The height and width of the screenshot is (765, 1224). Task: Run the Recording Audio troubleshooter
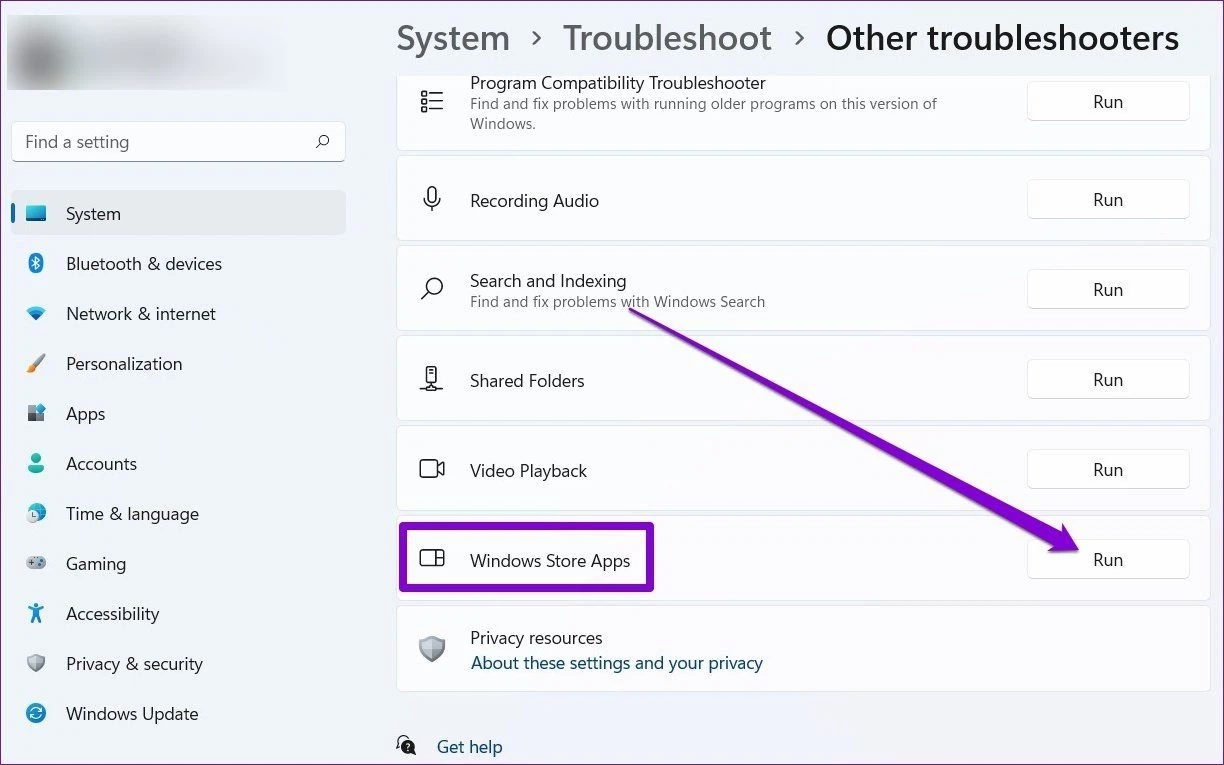click(x=1108, y=200)
